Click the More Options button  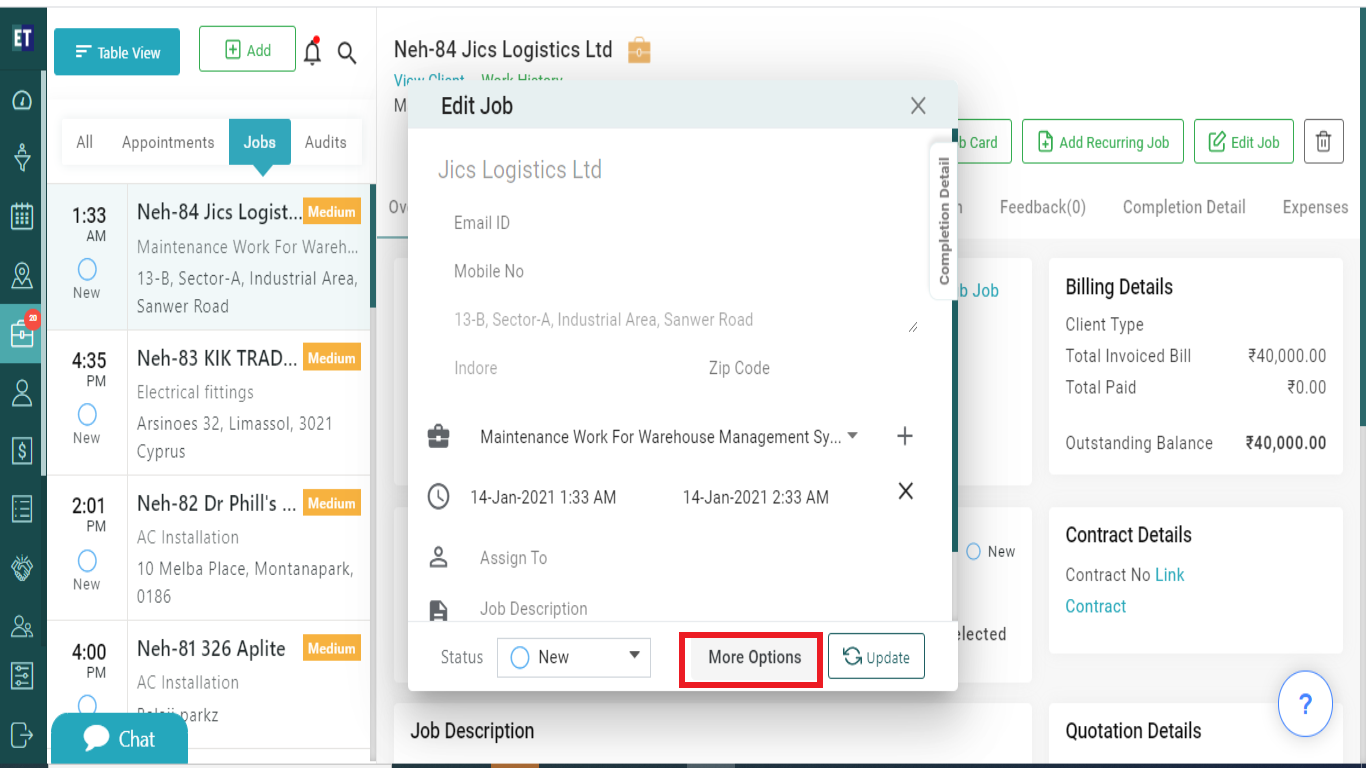click(755, 657)
